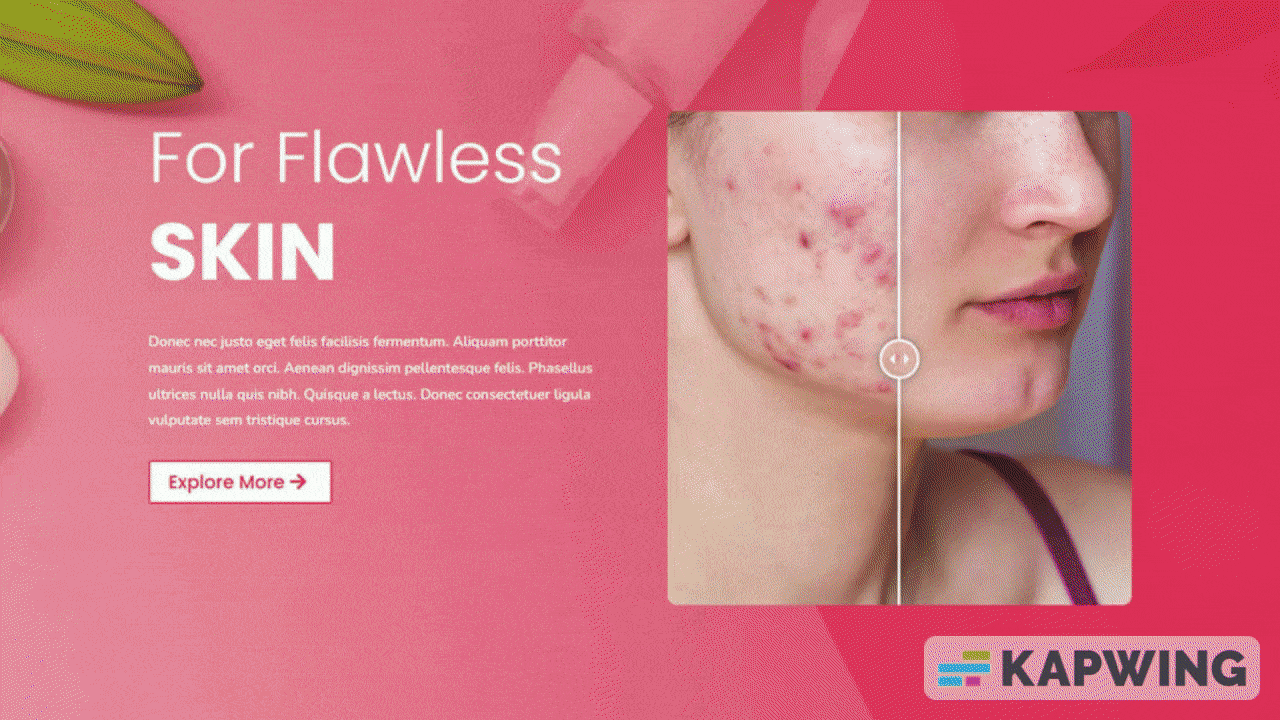Click the green leaf decoration

coord(98,50)
